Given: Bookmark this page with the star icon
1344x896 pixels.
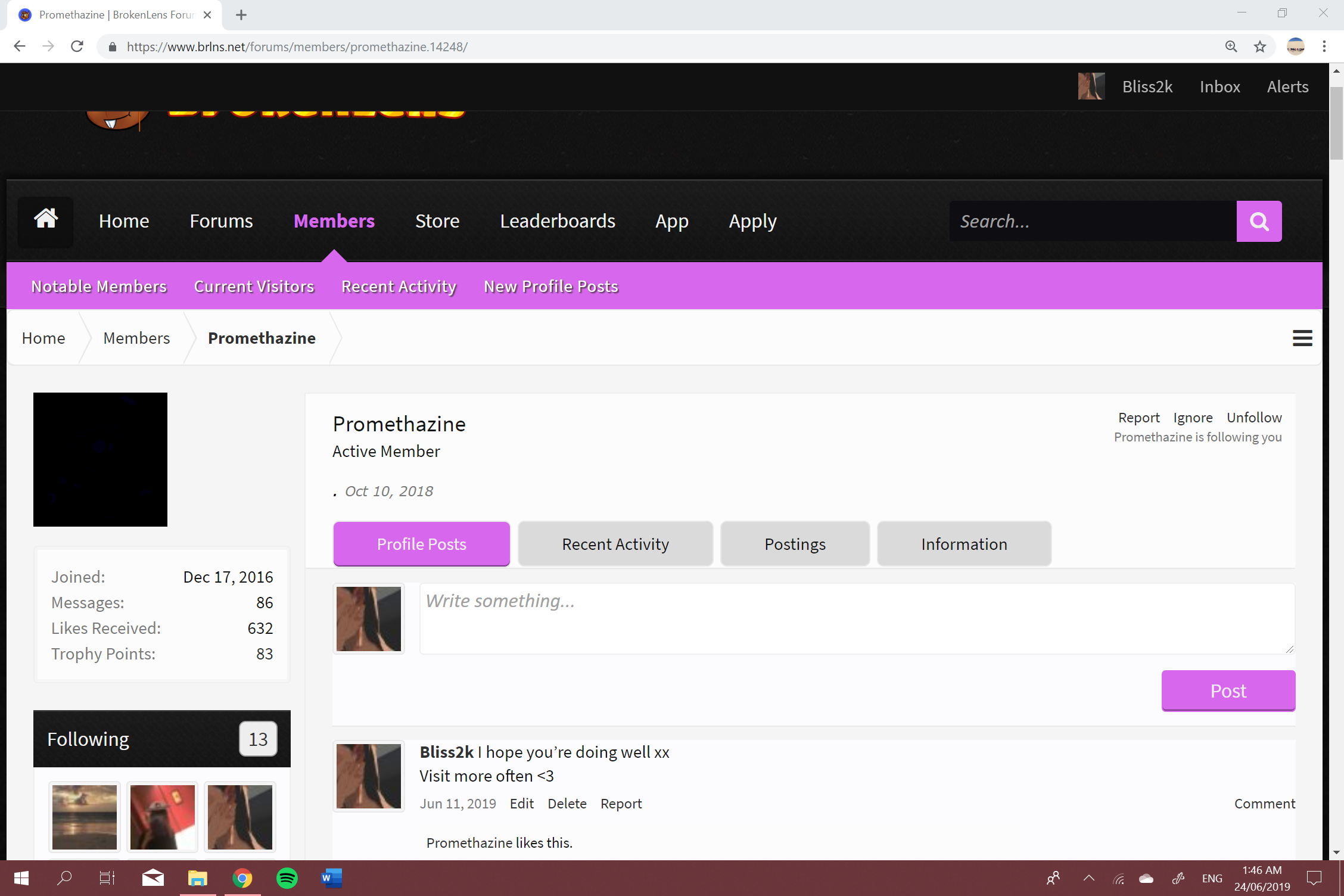Looking at the screenshot, I should [x=1260, y=46].
